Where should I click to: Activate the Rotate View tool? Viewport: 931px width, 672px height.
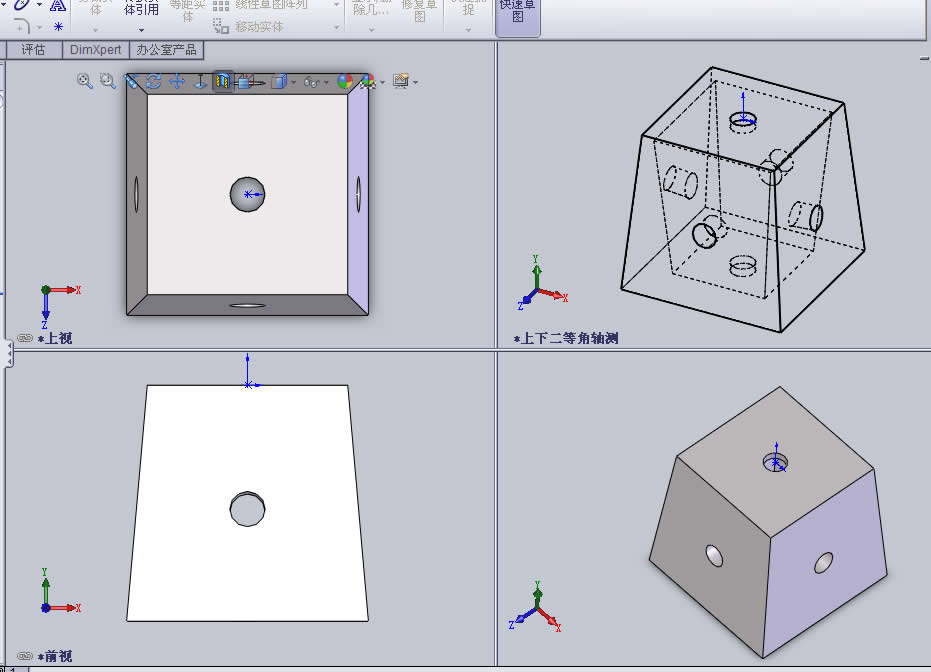[154, 81]
